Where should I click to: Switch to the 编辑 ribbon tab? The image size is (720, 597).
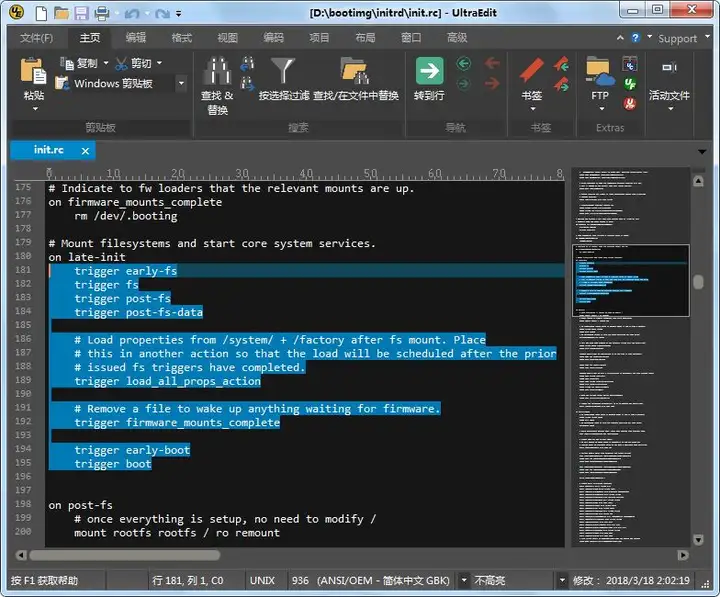click(x=135, y=38)
